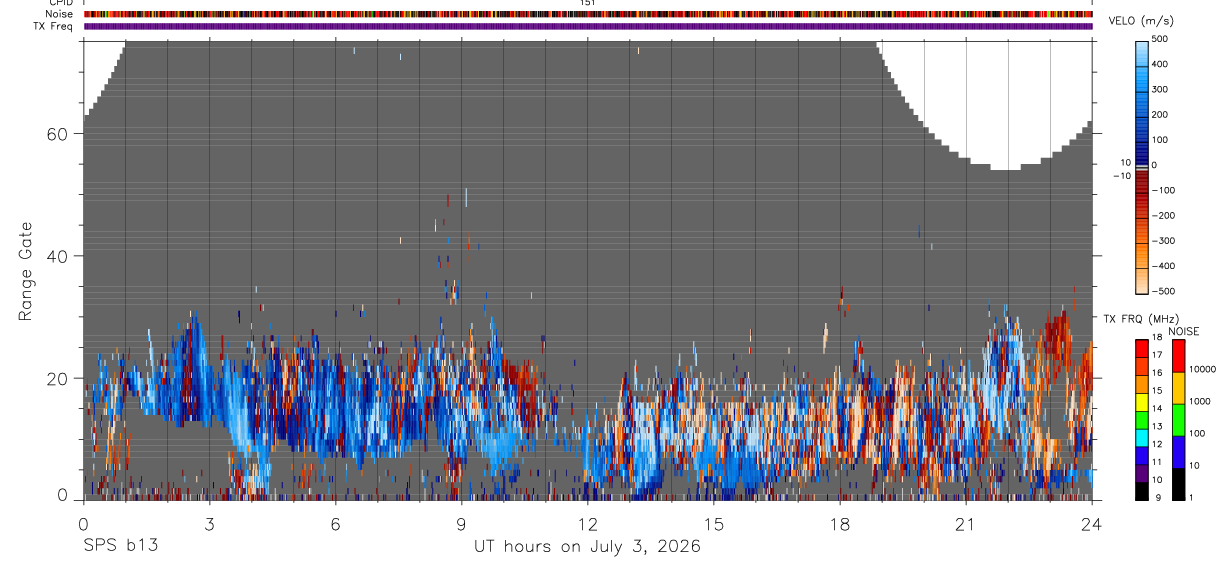Click the blue 10 noise swatch
This screenshot has width=1228, height=567.
[x=1178, y=452]
